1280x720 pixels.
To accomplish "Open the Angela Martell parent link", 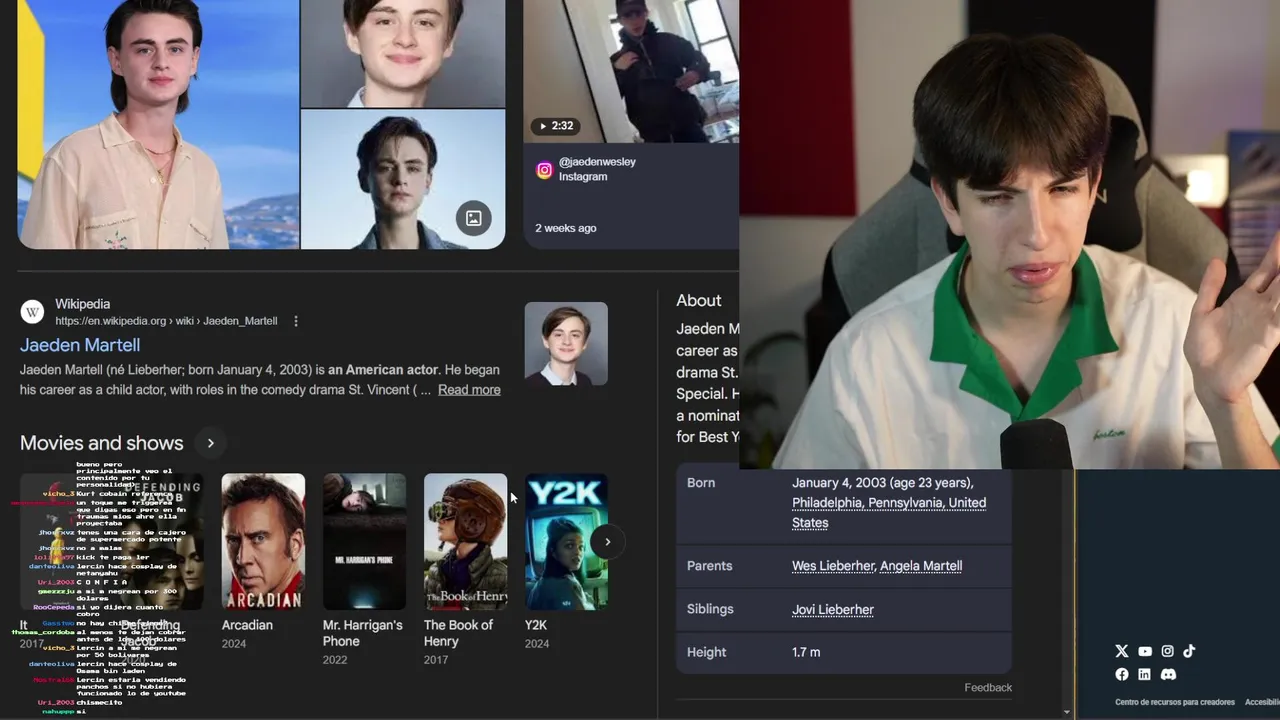I will click(921, 566).
